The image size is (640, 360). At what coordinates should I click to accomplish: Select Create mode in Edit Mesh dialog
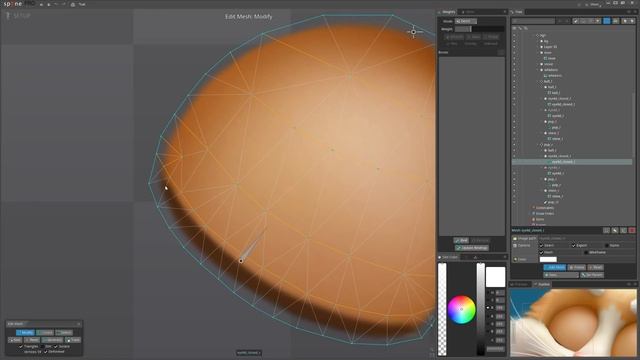pos(45,333)
